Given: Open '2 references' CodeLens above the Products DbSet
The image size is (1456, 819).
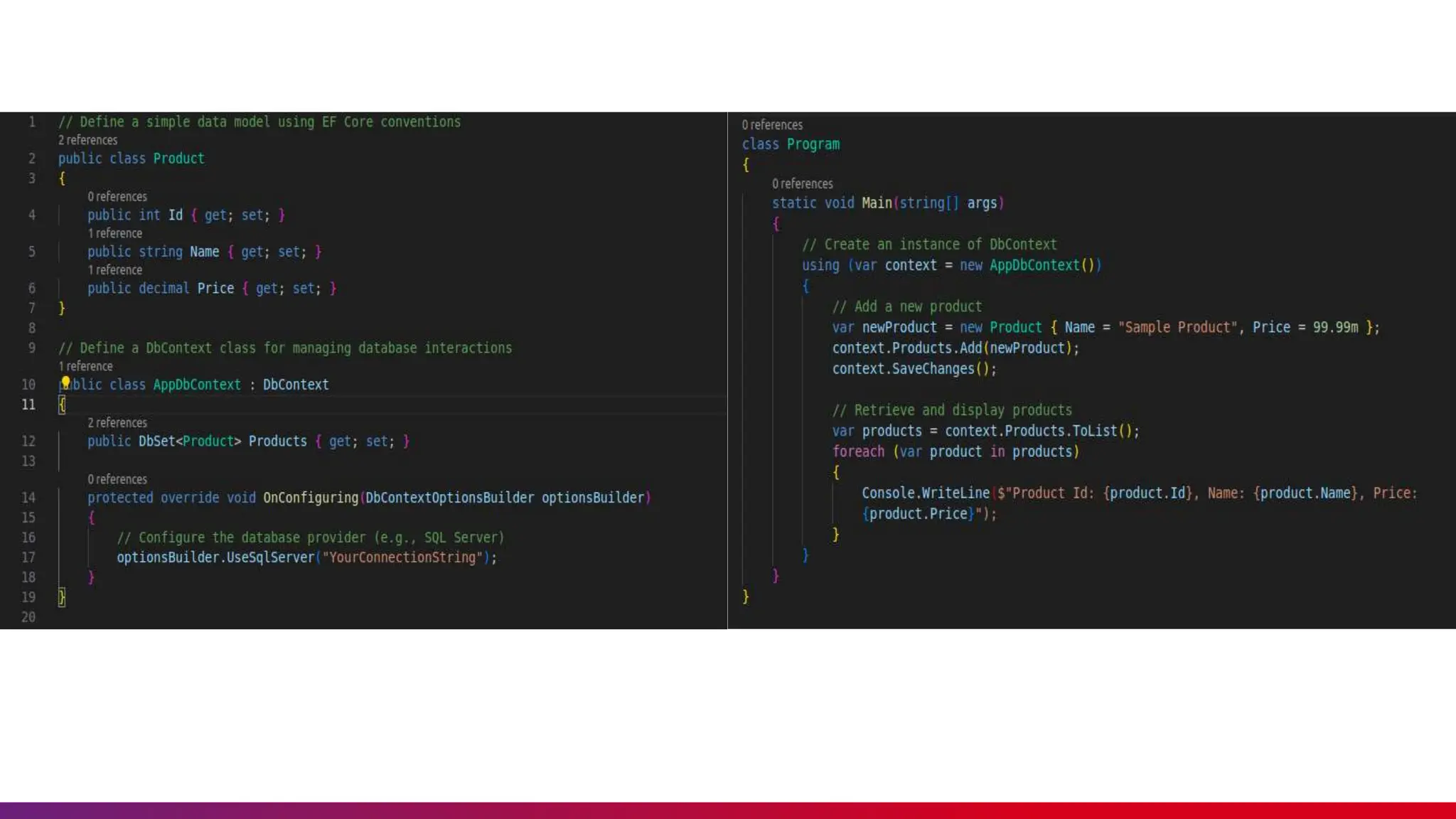Looking at the screenshot, I should pos(117,423).
